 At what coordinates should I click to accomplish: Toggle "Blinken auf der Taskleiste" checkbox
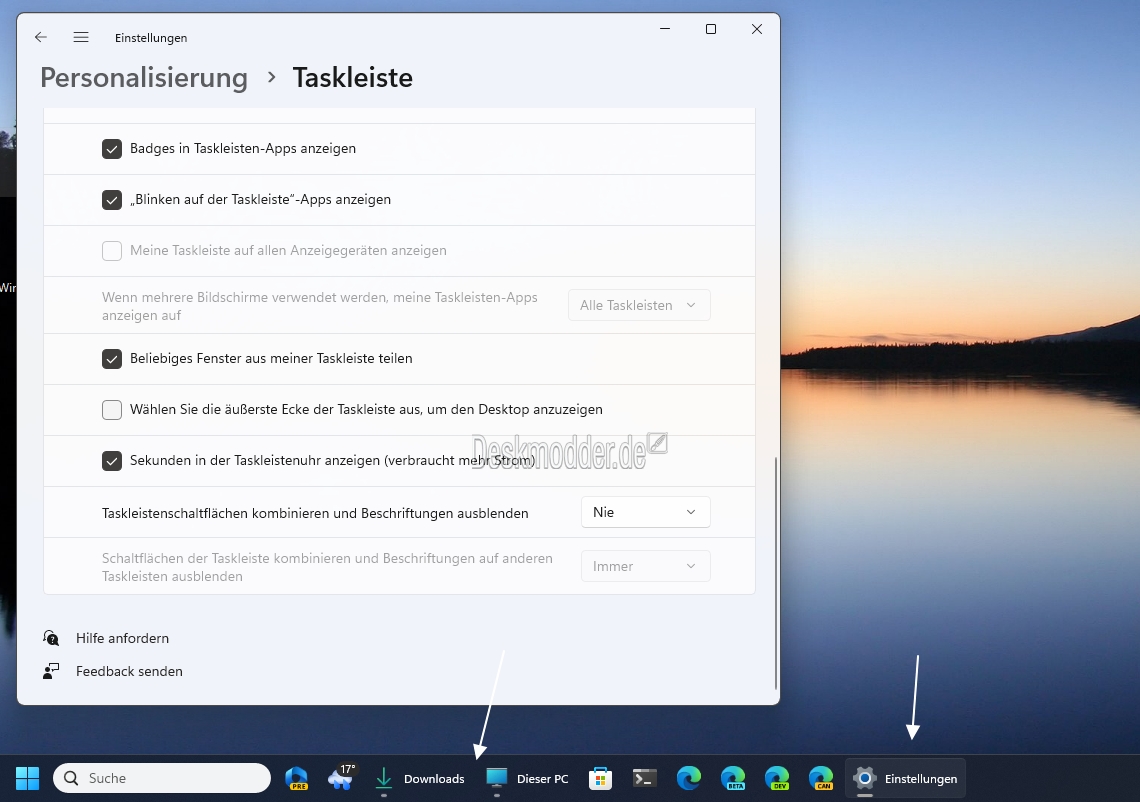pos(112,200)
